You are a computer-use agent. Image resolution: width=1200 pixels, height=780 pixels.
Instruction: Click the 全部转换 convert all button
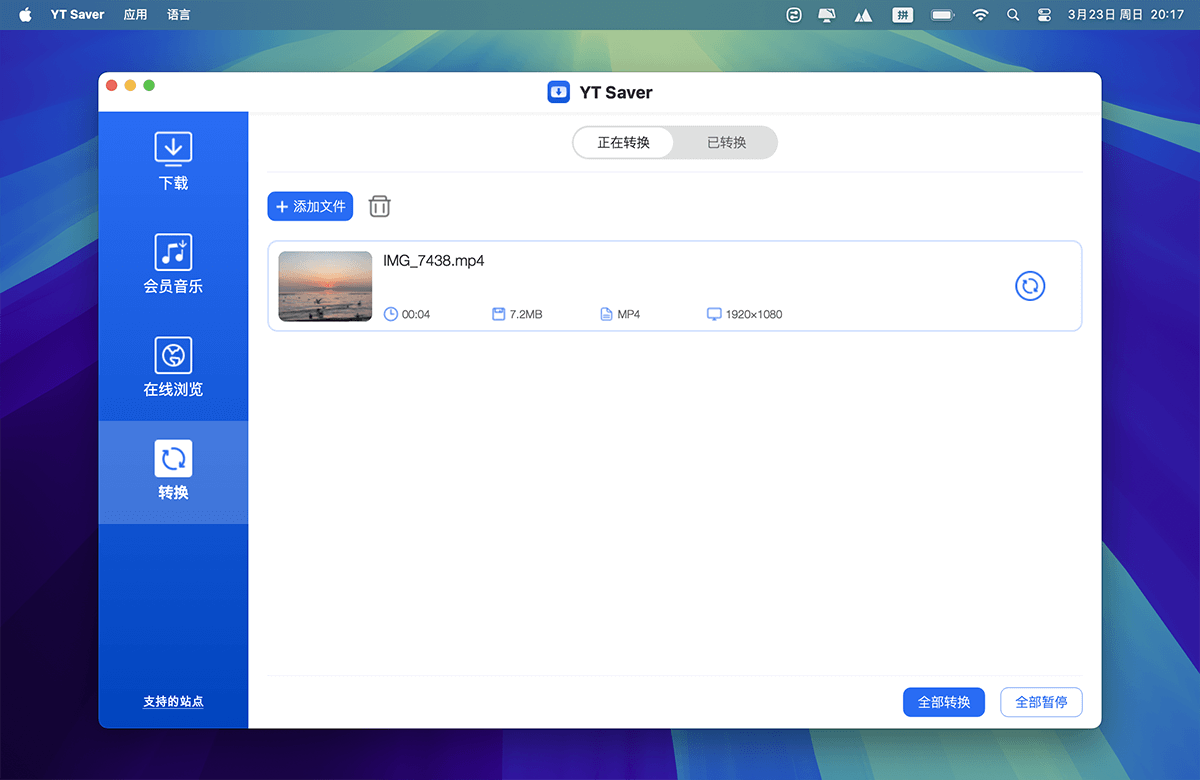(x=944, y=702)
